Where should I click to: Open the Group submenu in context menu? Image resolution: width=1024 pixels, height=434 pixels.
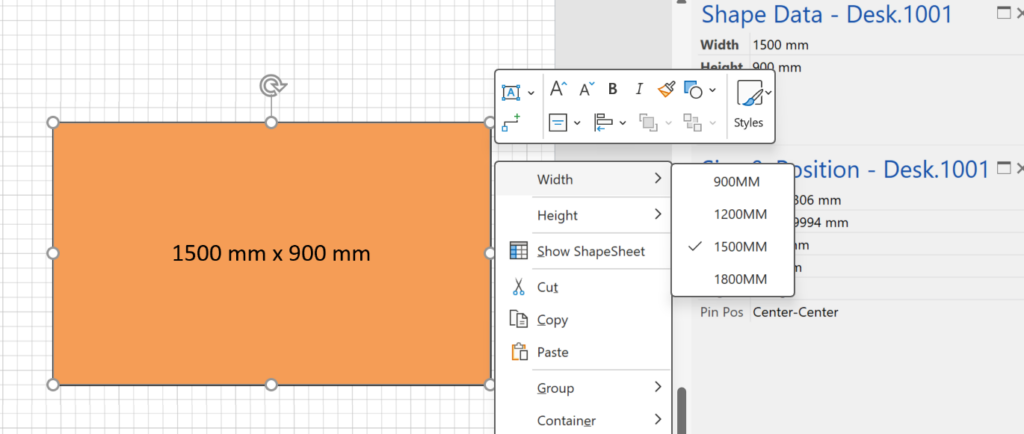click(x=584, y=388)
